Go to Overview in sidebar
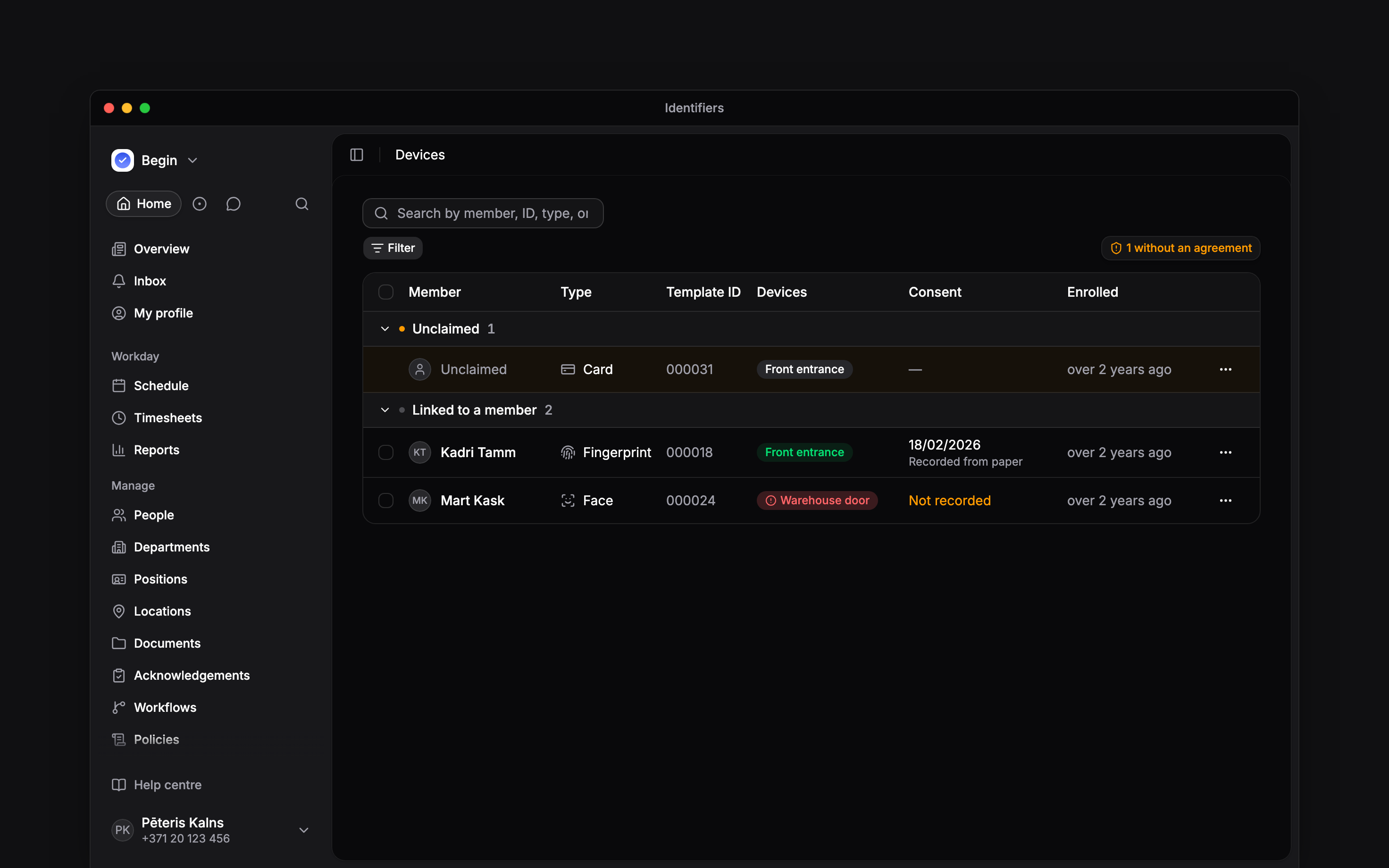Image resolution: width=1389 pixels, height=868 pixels. pyautogui.click(x=151, y=249)
